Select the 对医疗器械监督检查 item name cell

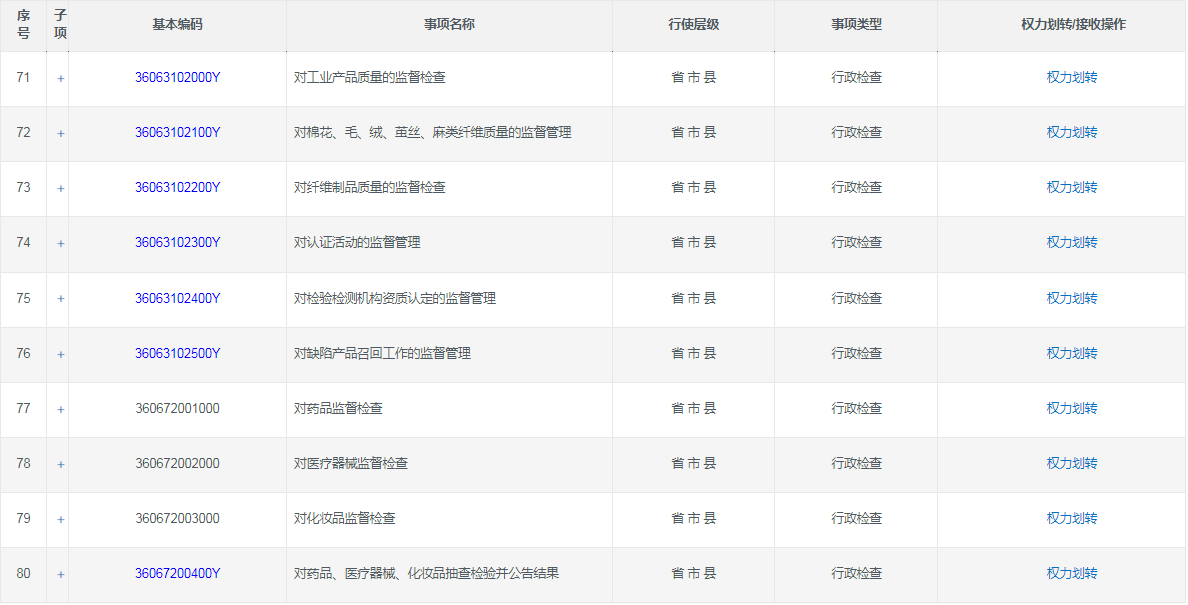click(351, 463)
